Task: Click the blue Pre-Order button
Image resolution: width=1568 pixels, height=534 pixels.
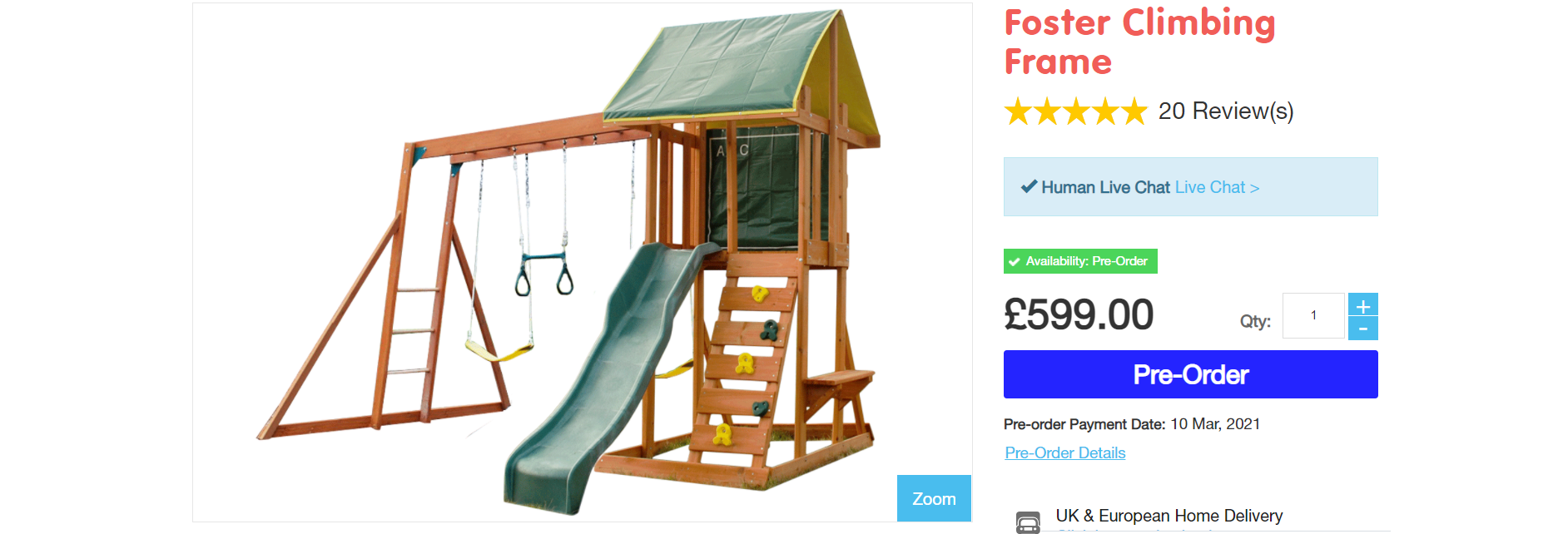Action: tap(1190, 374)
